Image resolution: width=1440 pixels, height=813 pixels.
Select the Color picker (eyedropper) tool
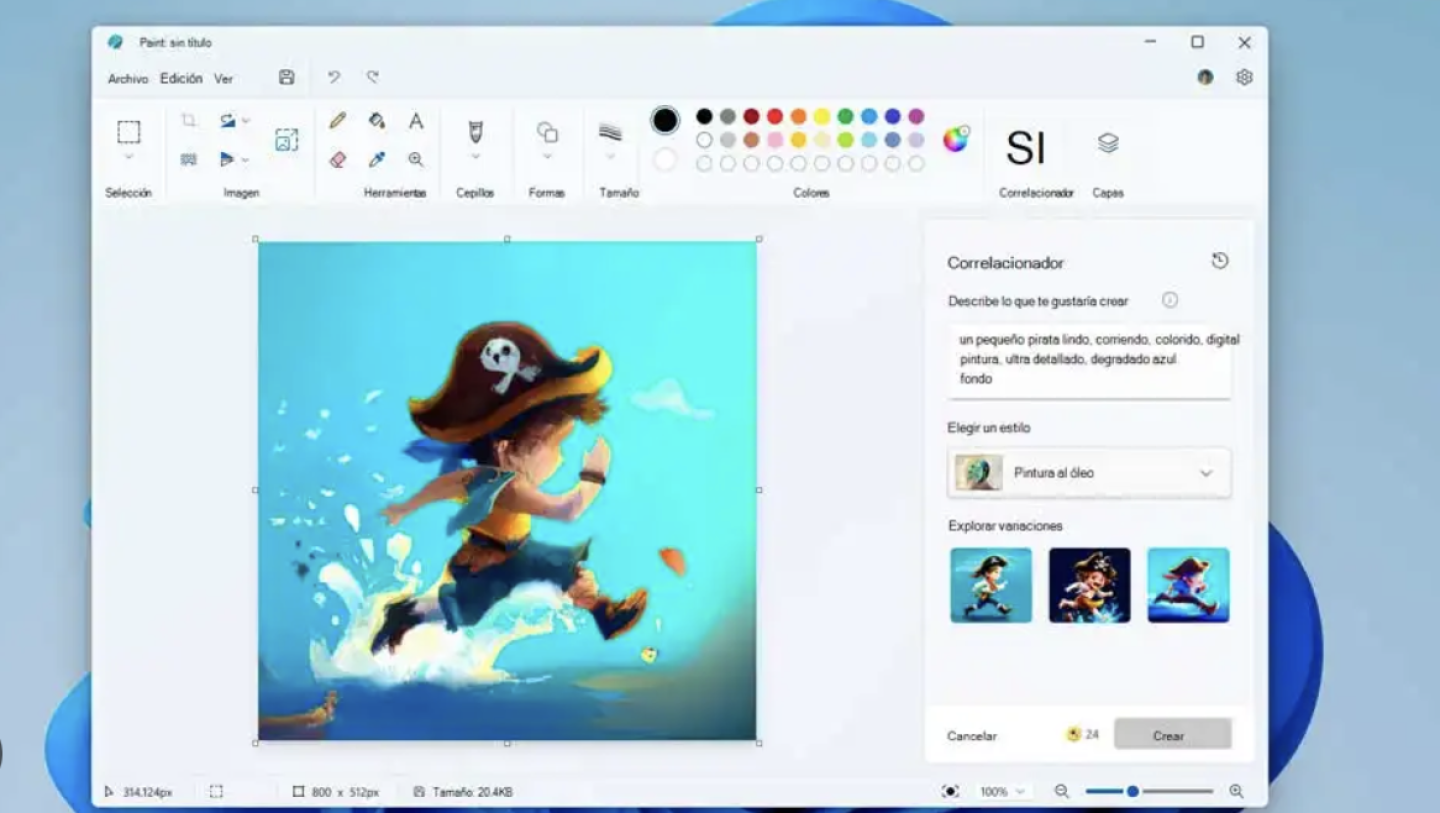(x=377, y=158)
